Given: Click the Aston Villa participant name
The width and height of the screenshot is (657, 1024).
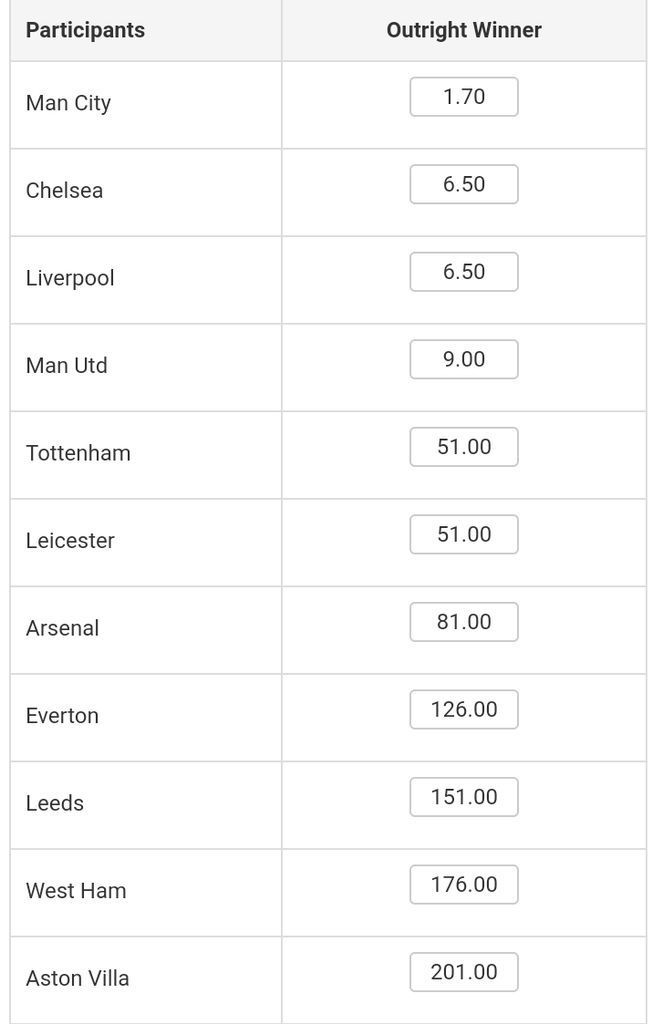Looking at the screenshot, I should 78,978.
